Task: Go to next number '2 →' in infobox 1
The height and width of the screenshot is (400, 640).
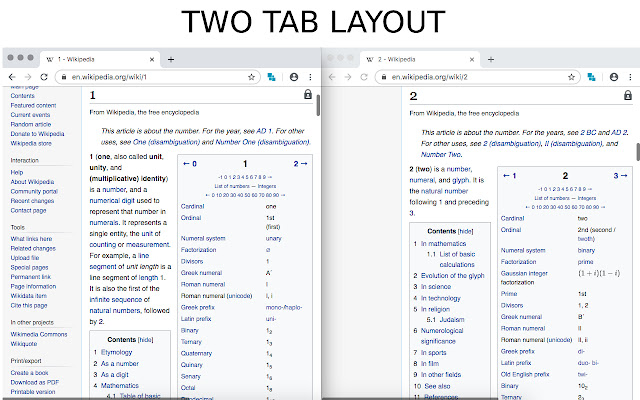Action: (x=300, y=164)
